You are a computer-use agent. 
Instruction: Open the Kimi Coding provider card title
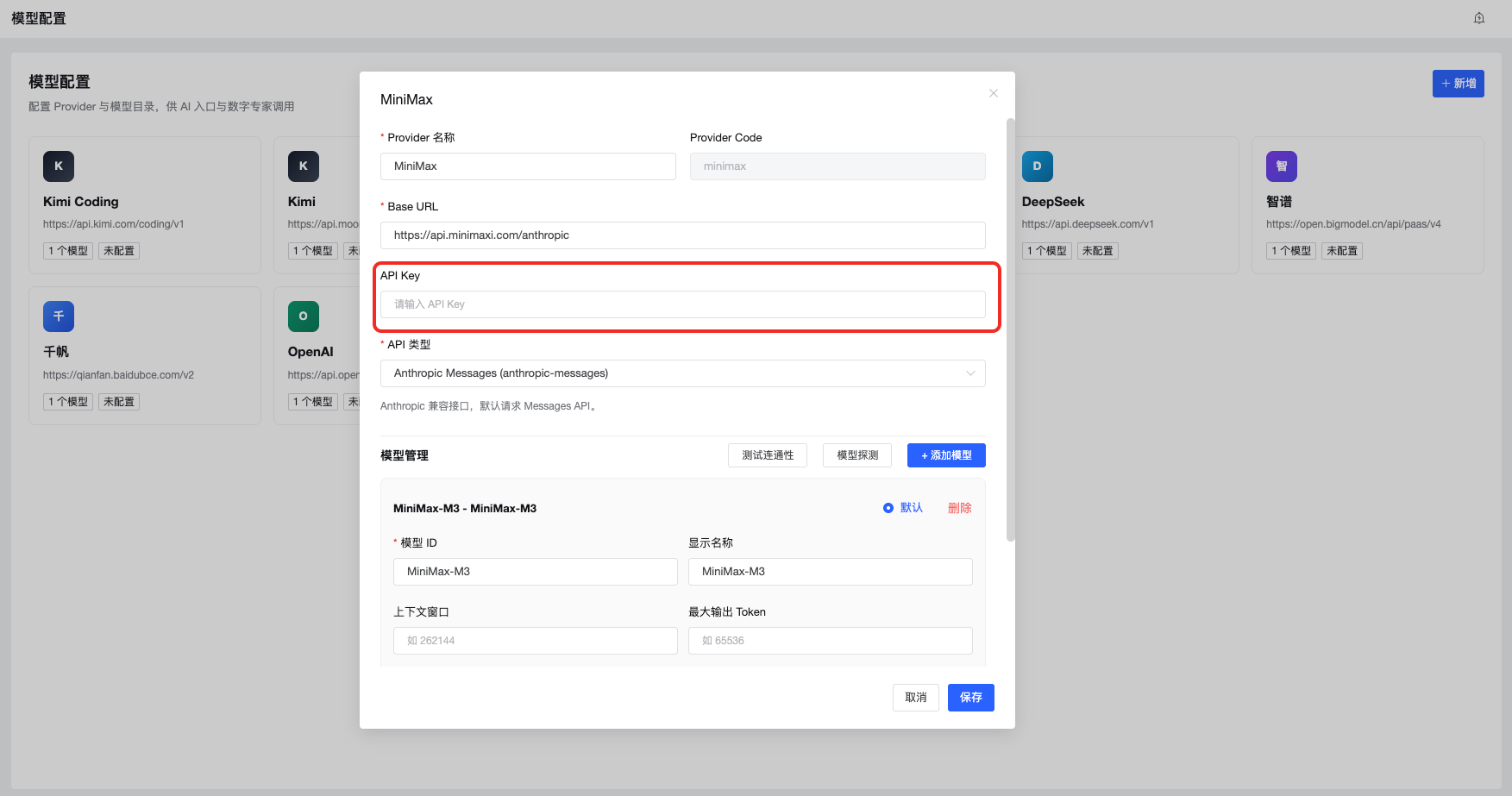(x=81, y=202)
